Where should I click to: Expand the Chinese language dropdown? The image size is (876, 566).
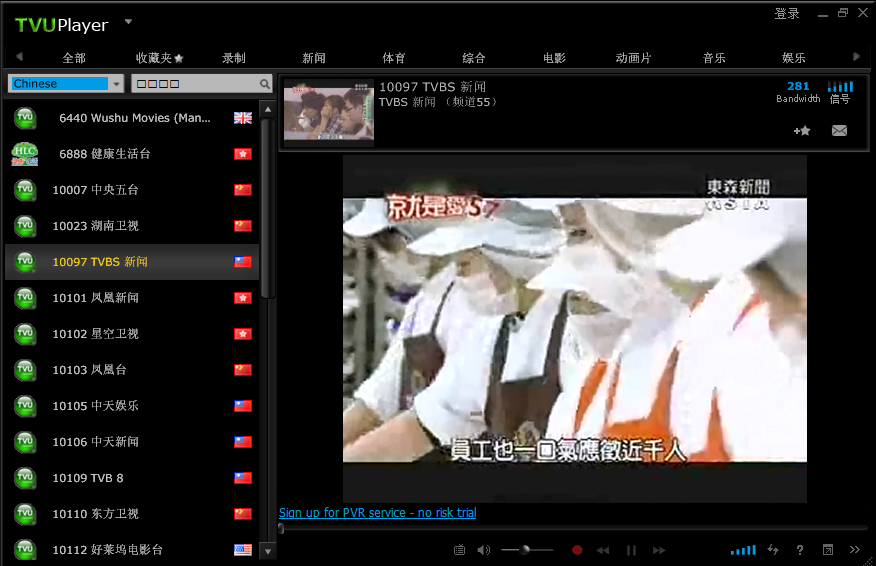click(x=116, y=84)
